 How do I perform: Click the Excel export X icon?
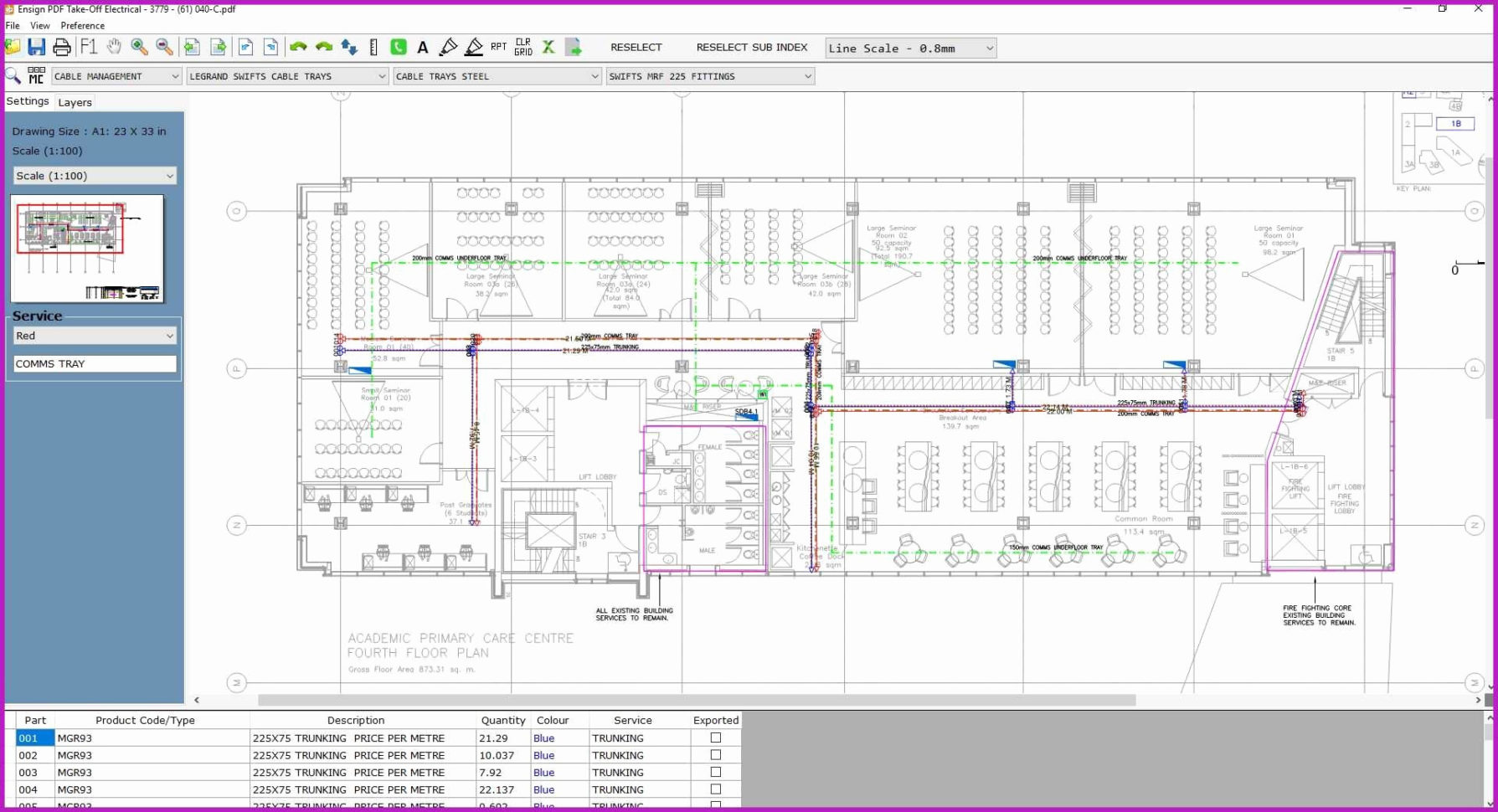[548, 48]
